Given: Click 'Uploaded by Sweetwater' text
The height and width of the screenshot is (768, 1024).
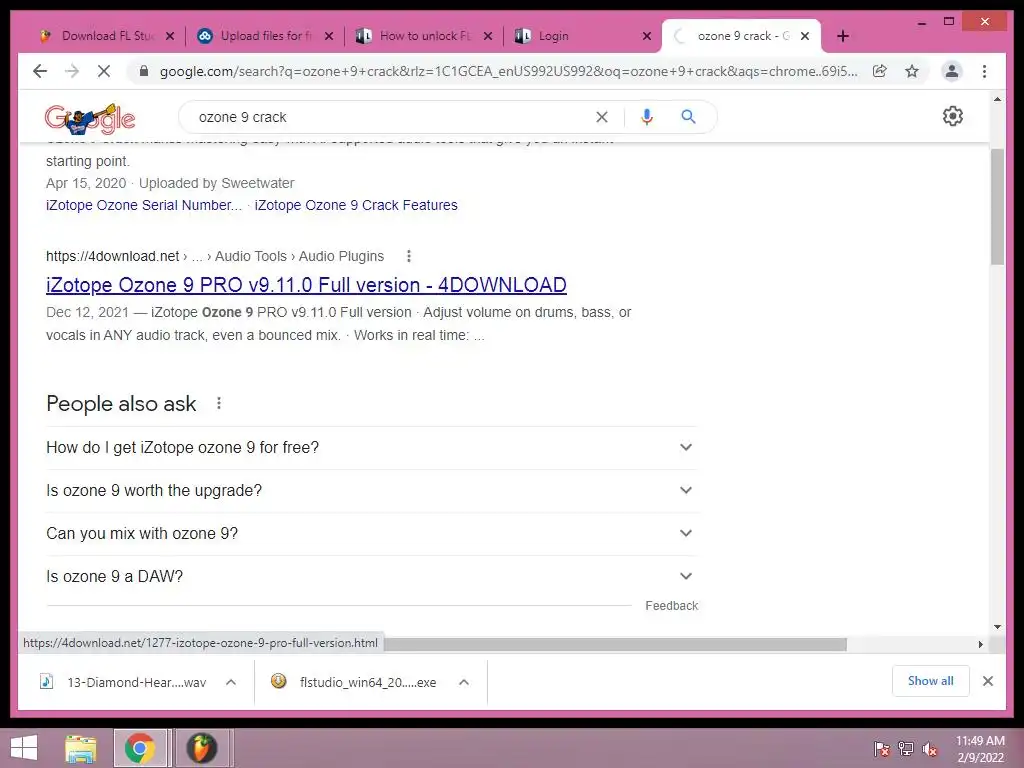Looking at the screenshot, I should point(216,183).
